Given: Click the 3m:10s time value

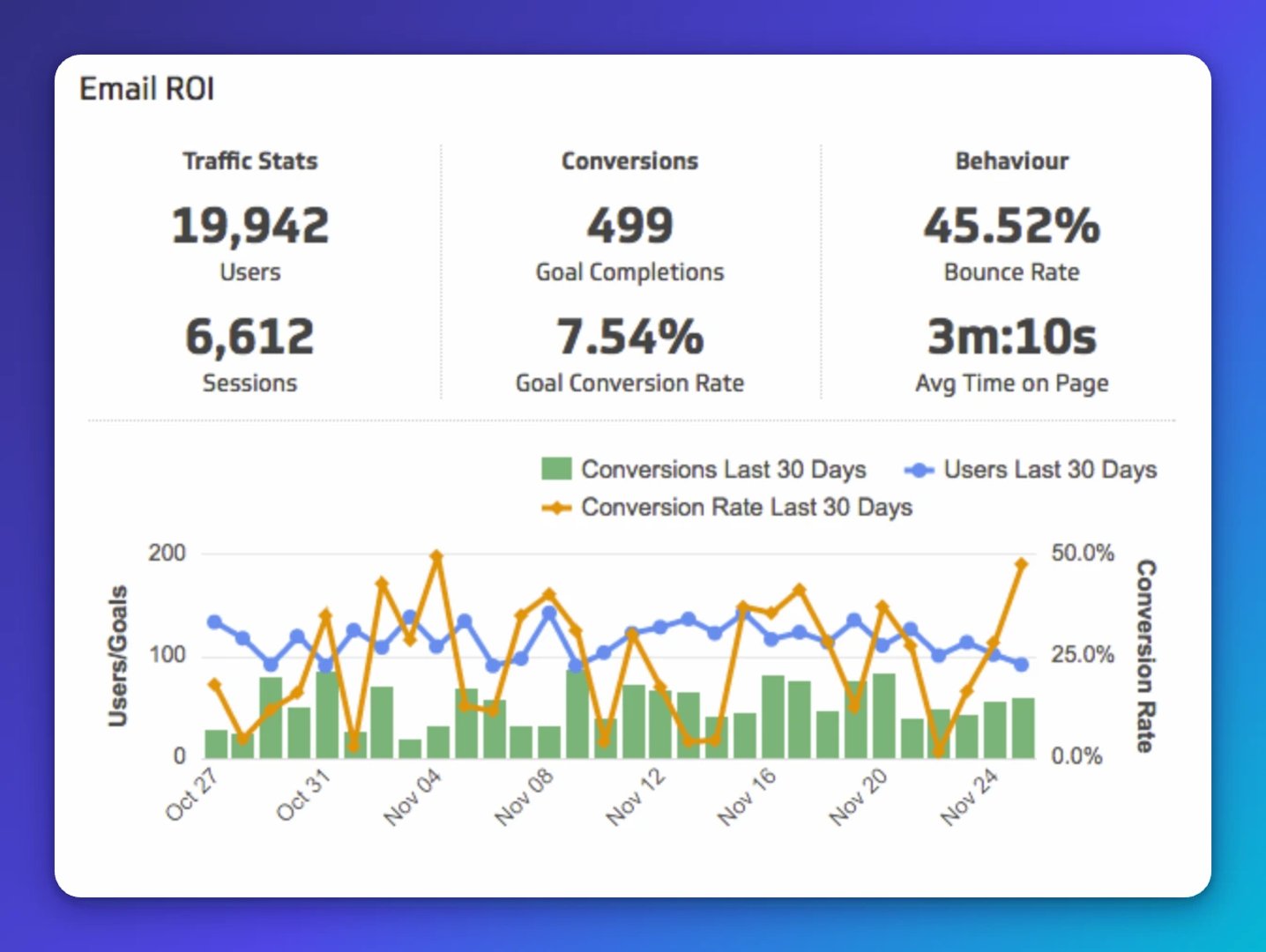Looking at the screenshot, I should pyautogui.click(x=1012, y=337).
